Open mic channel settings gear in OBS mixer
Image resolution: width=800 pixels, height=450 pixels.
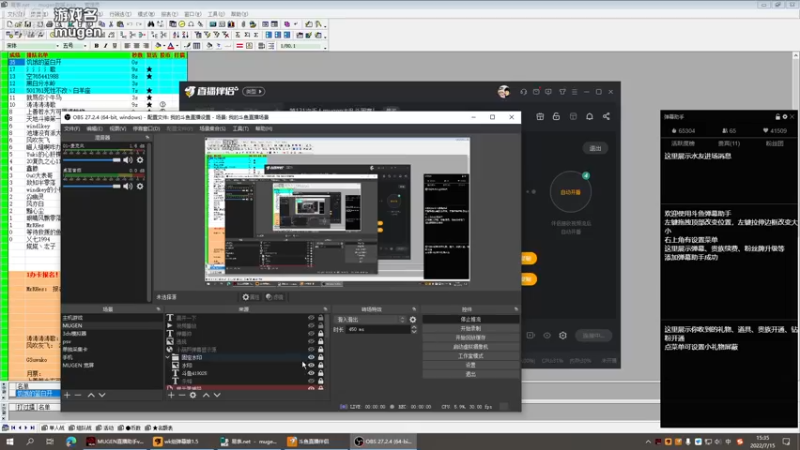pyautogui.click(x=140, y=160)
